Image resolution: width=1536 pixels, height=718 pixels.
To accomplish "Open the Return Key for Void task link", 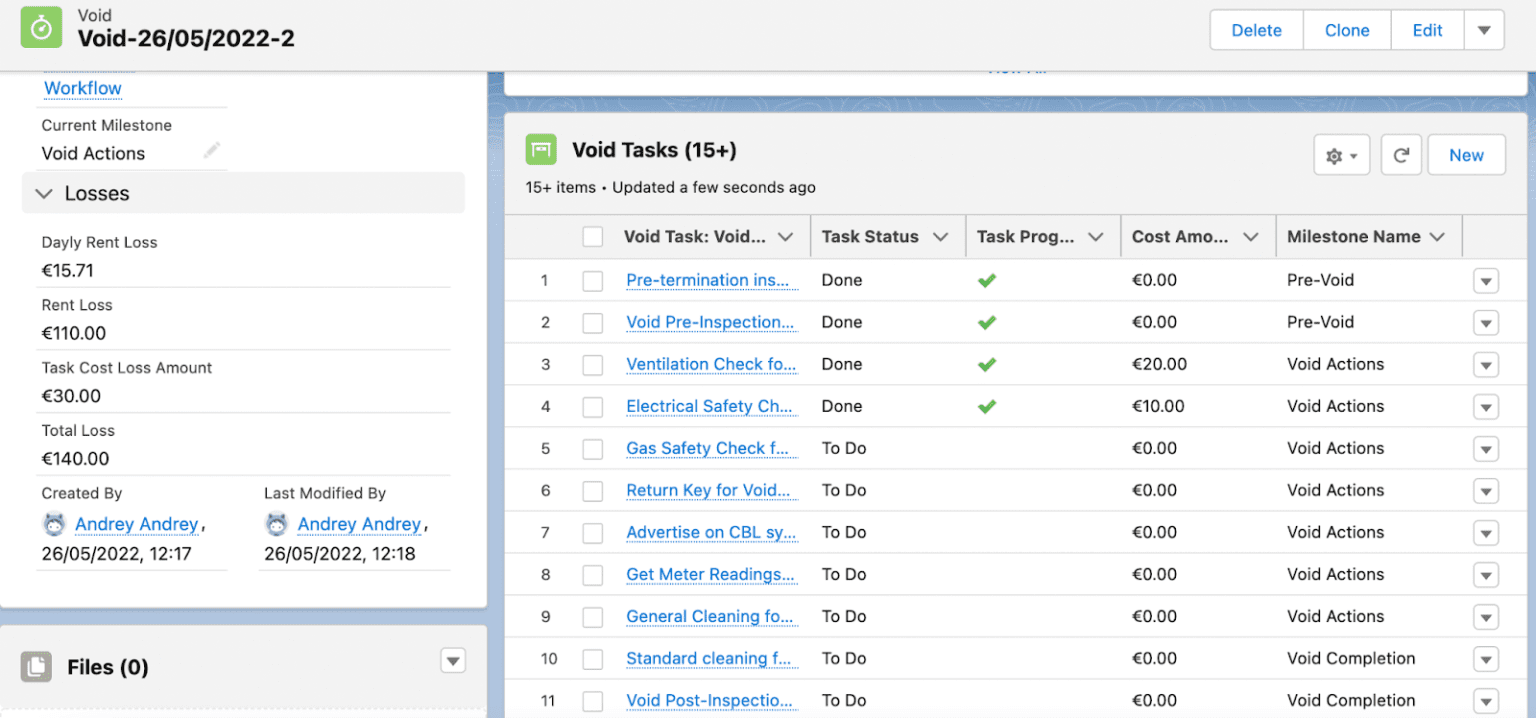I will 708,490.
